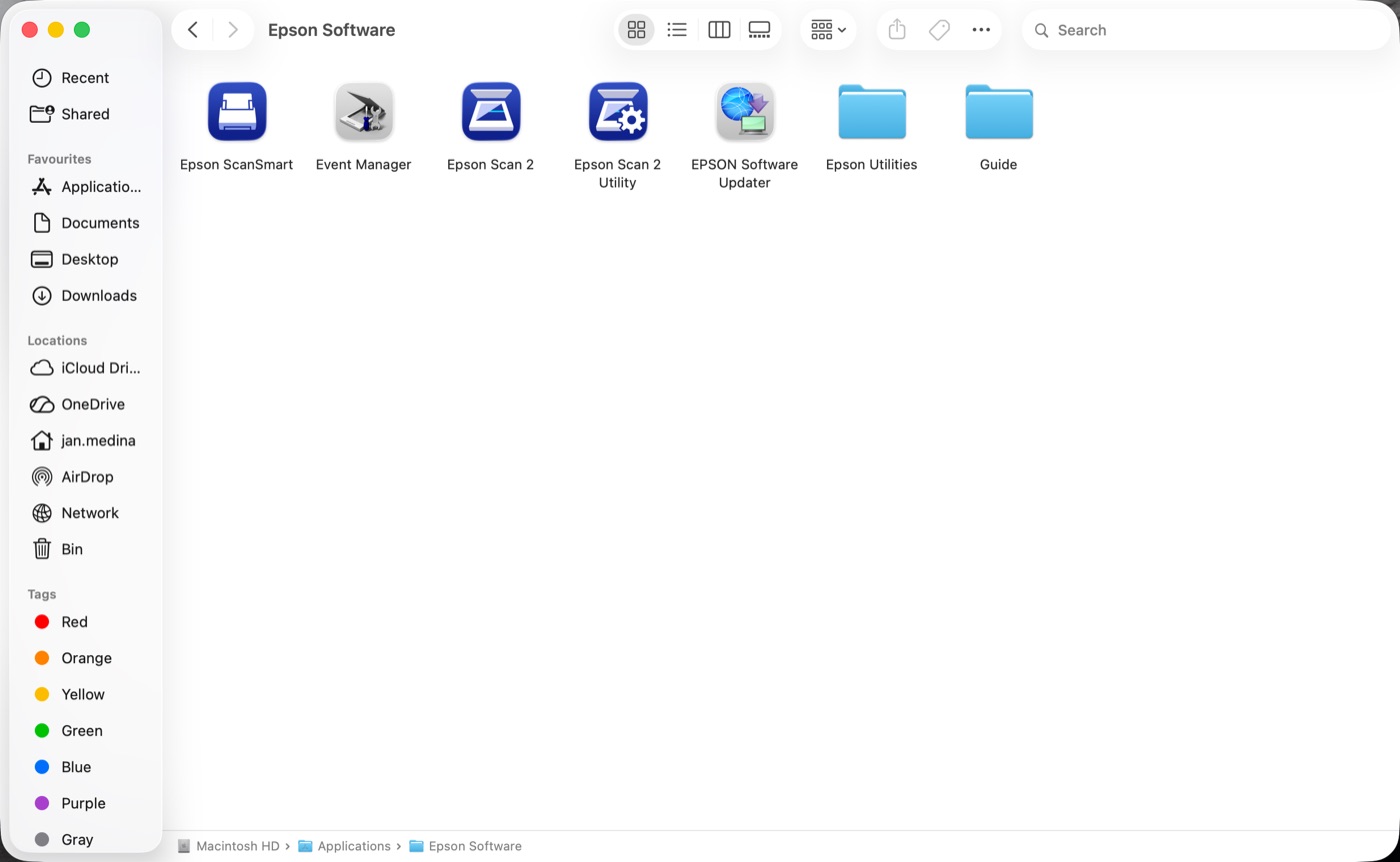Click the Epson Software window title
The height and width of the screenshot is (862, 1400).
[332, 30]
